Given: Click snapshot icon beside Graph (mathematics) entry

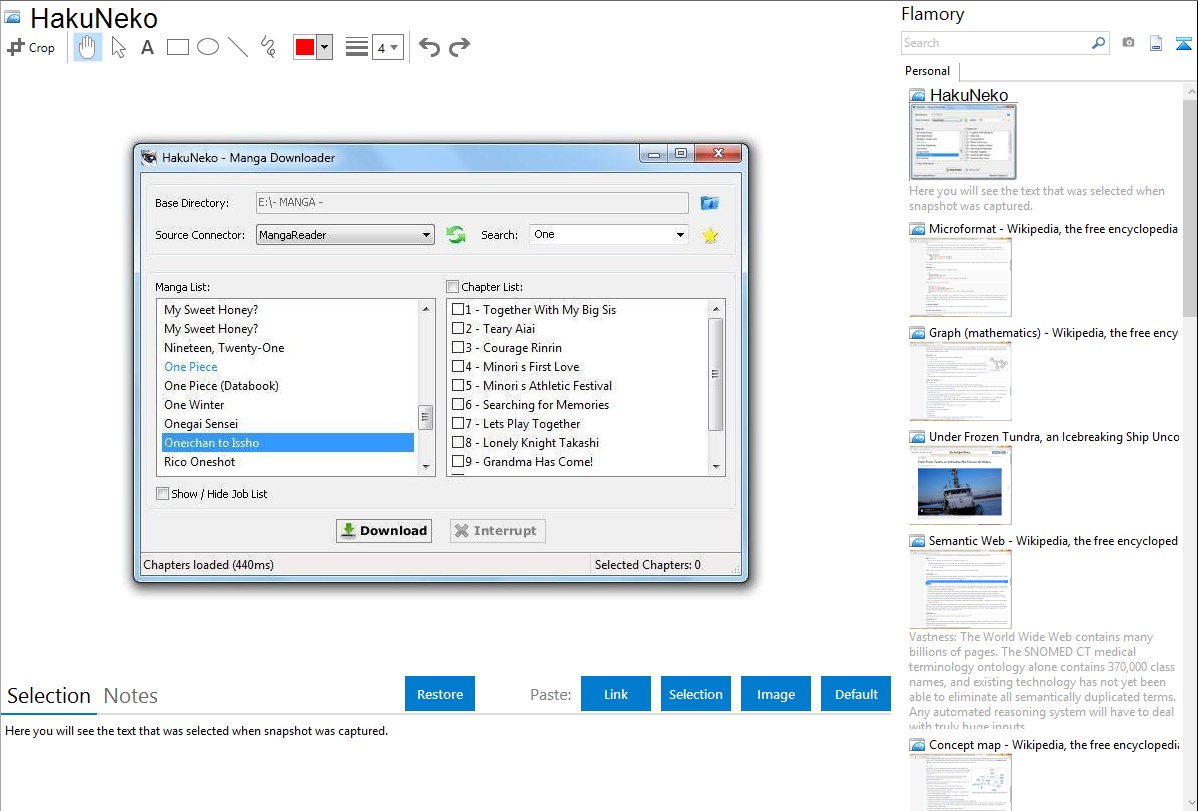Looking at the screenshot, I should pos(917,333).
